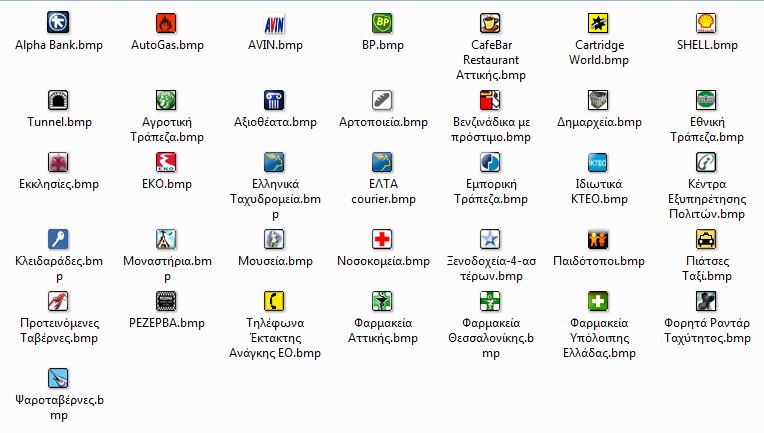Click the Tunnel.bmp icon
The image size is (764, 433).
(x=58, y=100)
